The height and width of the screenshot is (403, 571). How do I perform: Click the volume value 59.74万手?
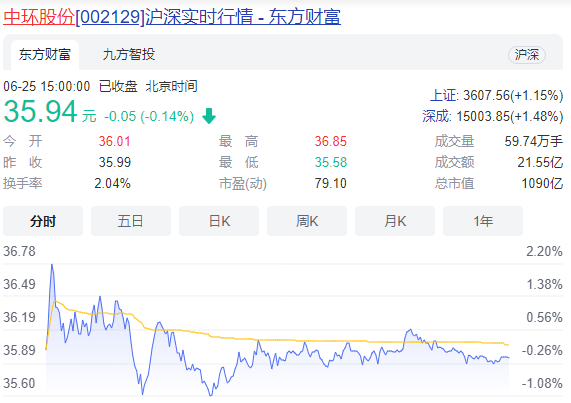tap(533, 141)
